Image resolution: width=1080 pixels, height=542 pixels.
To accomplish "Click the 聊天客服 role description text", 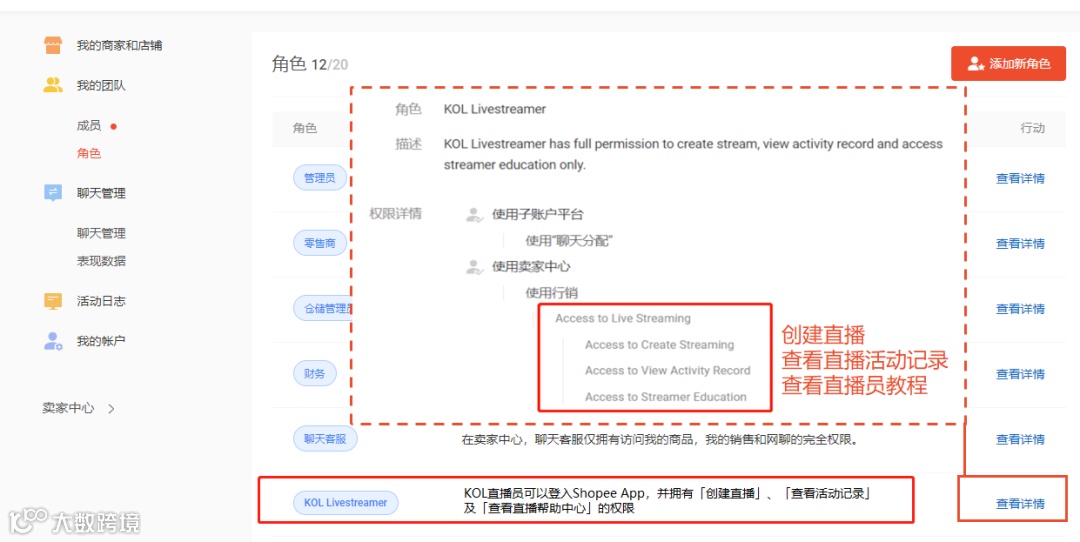I will [661, 439].
